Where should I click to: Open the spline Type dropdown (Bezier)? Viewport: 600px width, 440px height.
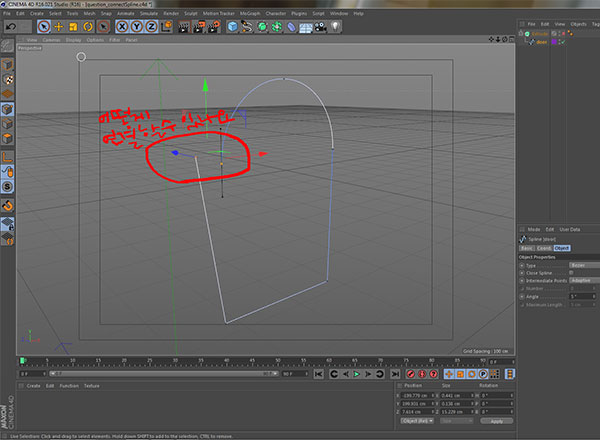tap(584, 265)
